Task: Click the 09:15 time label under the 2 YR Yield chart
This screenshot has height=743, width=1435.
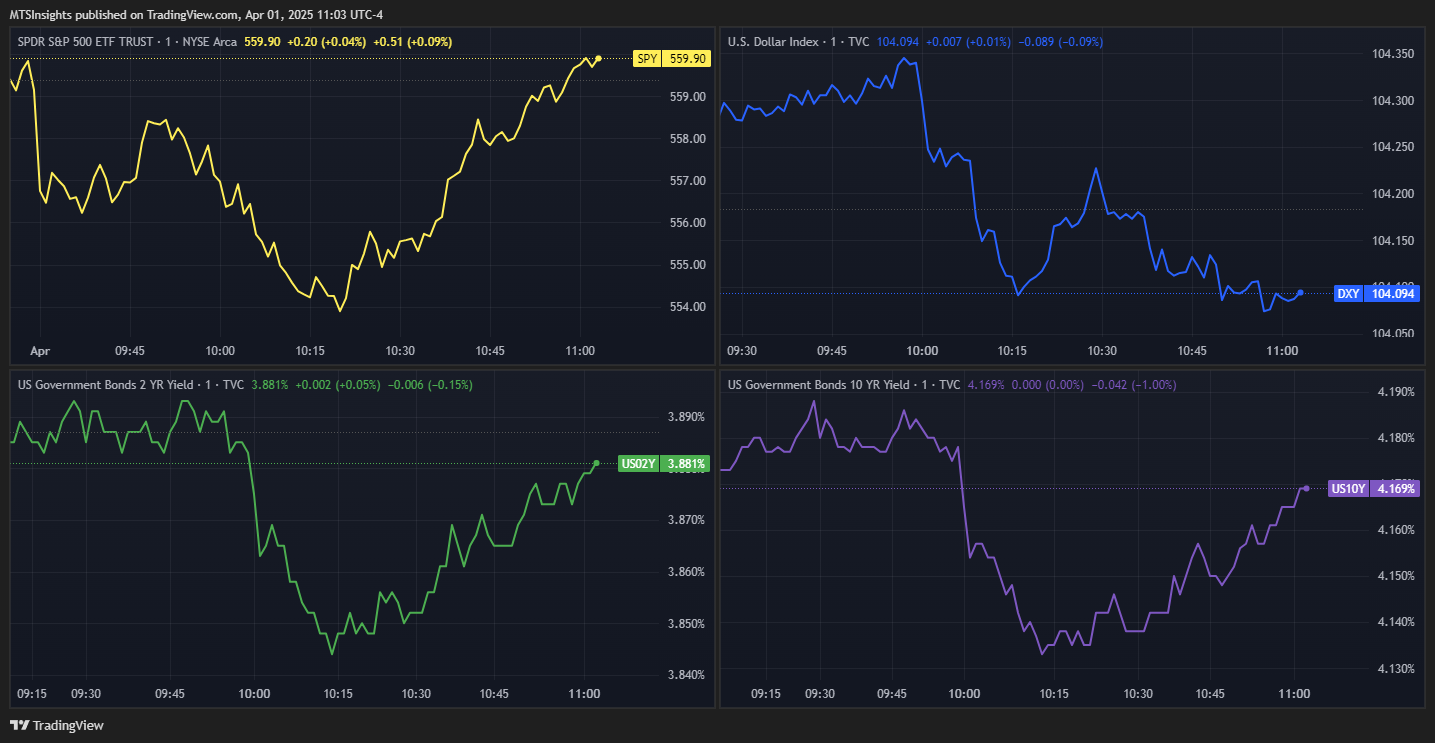Action: coord(32,693)
